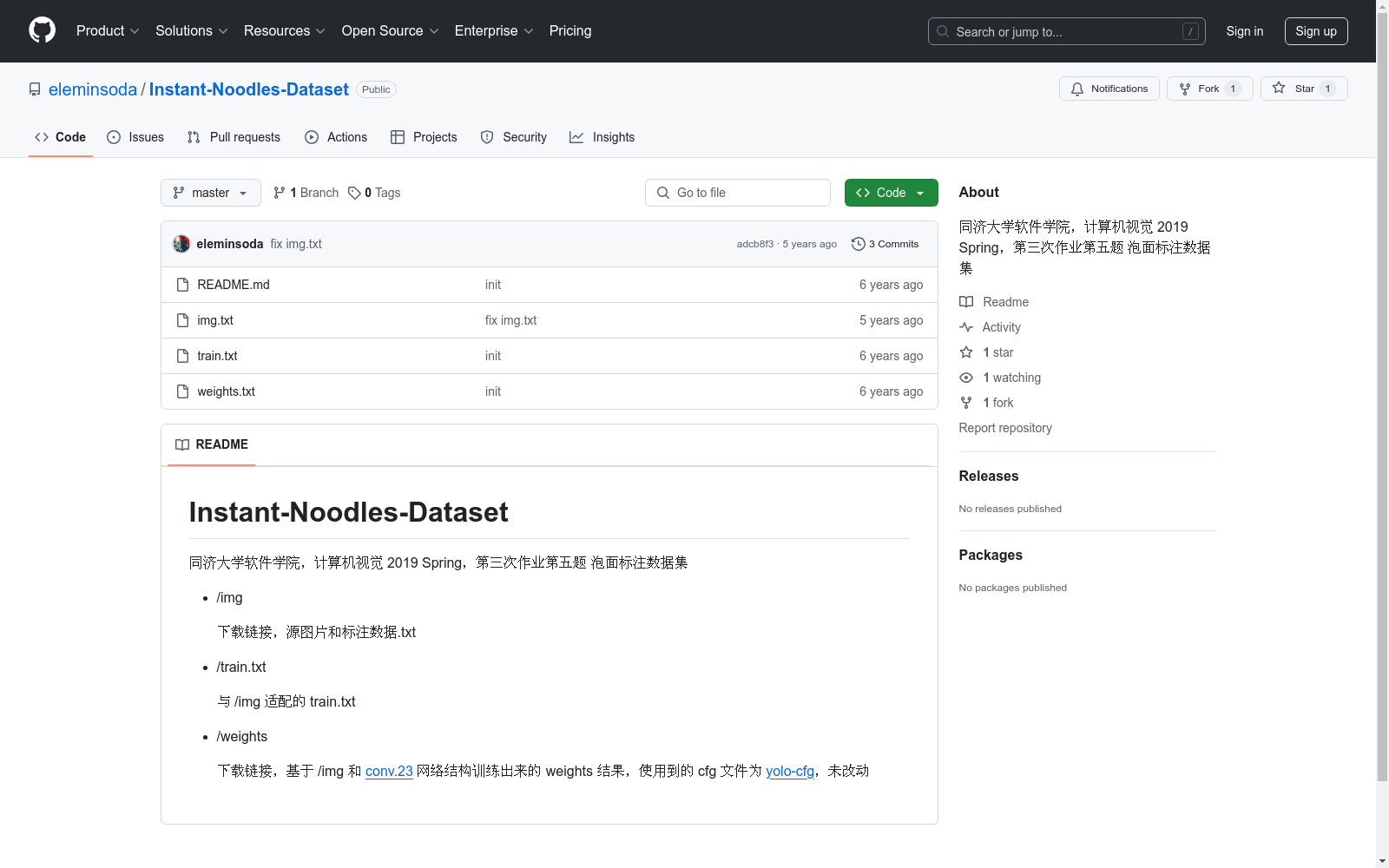Click the Search or jump to field

coord(1067,31)
